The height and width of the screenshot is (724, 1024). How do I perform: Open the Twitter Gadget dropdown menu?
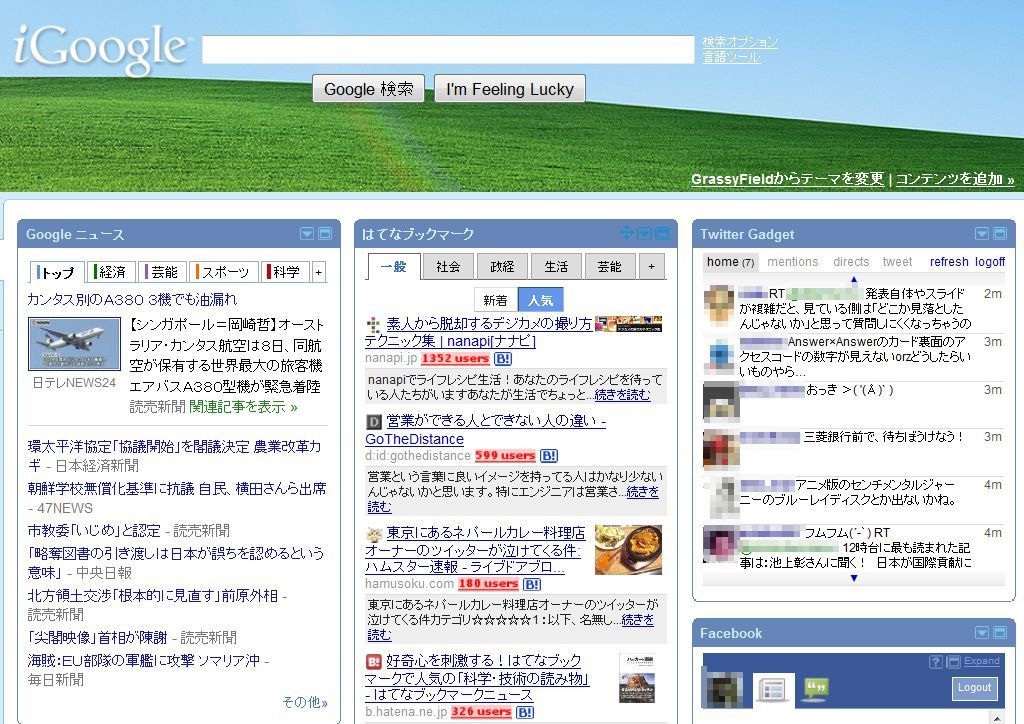click(x=982, y=234)
